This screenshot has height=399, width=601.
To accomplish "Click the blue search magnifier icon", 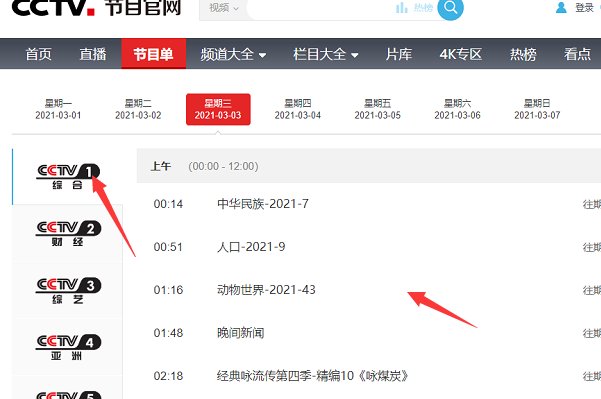I will point(450,8).
